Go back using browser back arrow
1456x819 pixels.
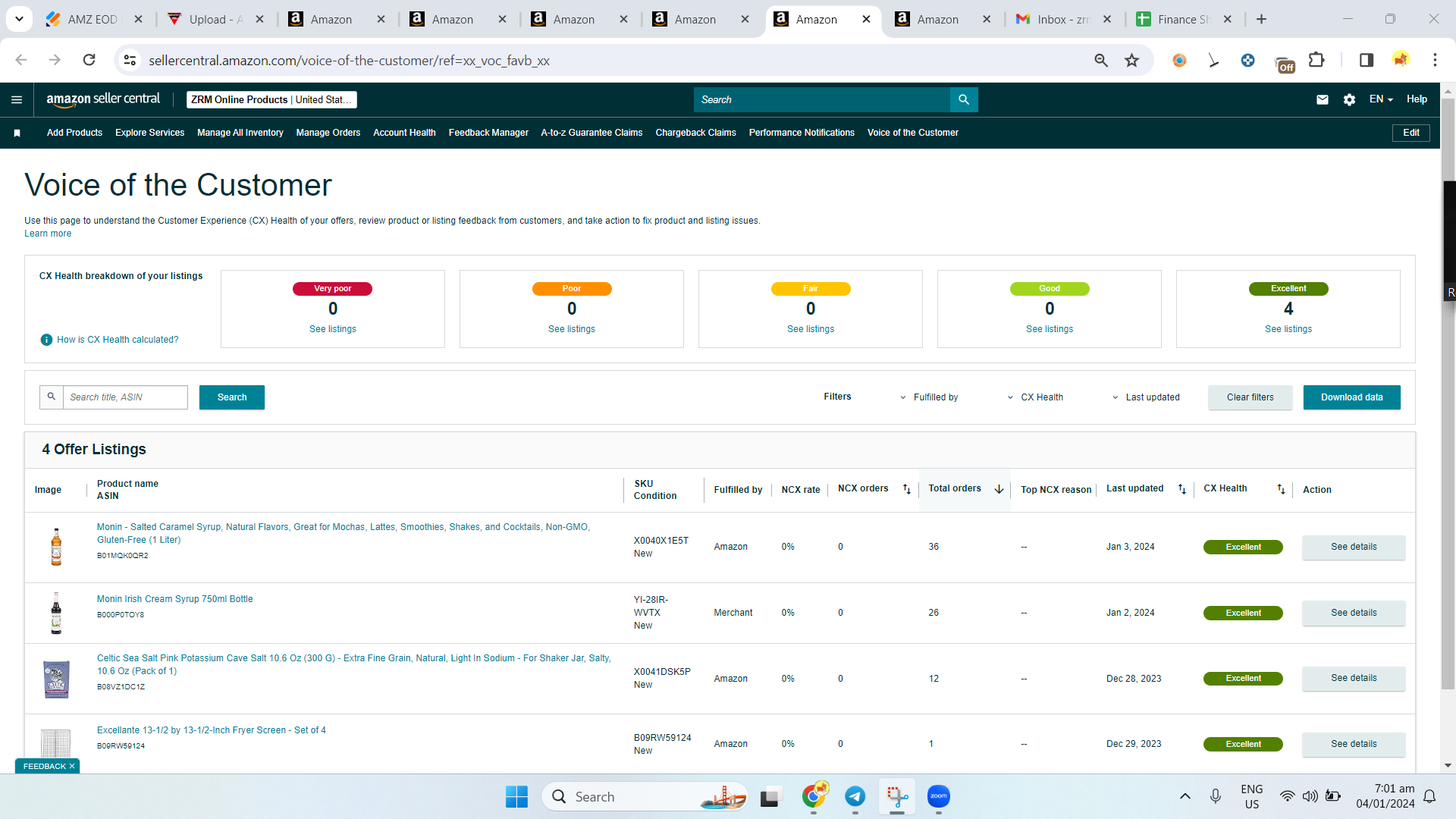(x=21, y=60)
